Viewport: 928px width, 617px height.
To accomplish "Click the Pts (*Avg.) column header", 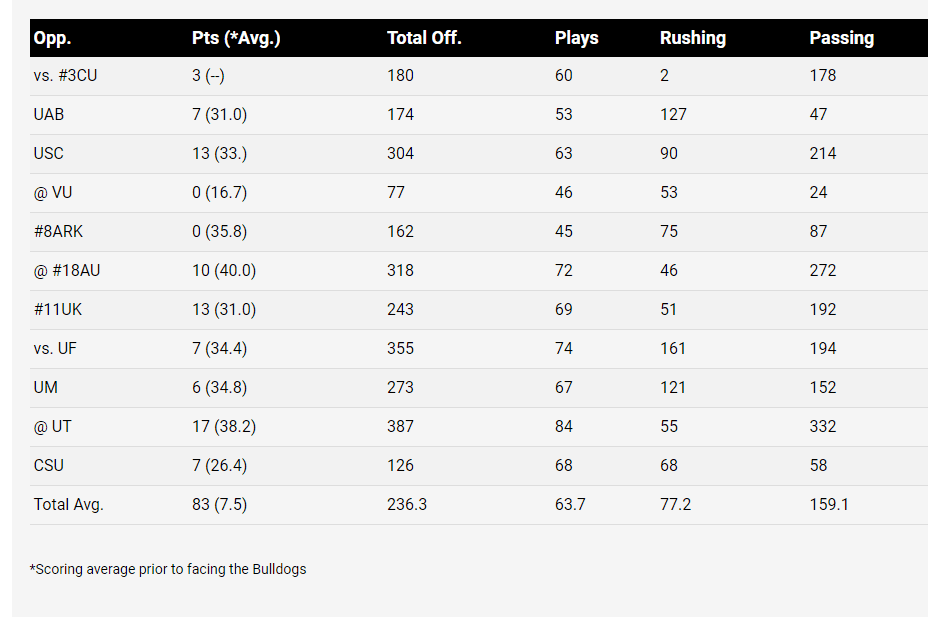I will tap(236, 38).
